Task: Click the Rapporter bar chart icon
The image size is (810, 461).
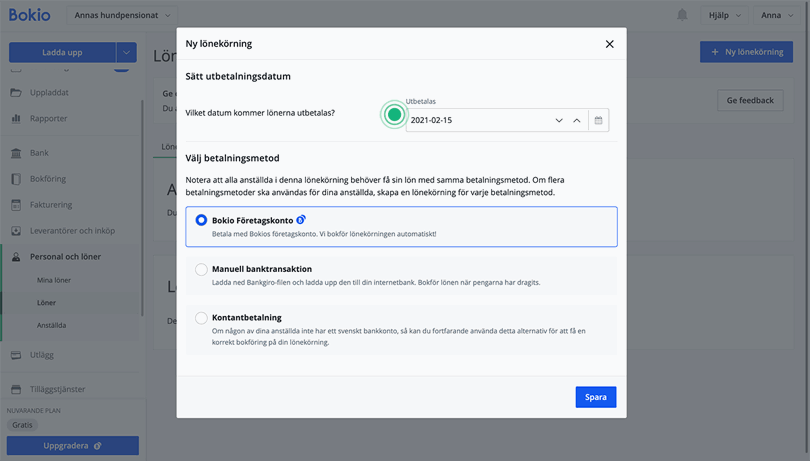Action: (x=16, y=118)
